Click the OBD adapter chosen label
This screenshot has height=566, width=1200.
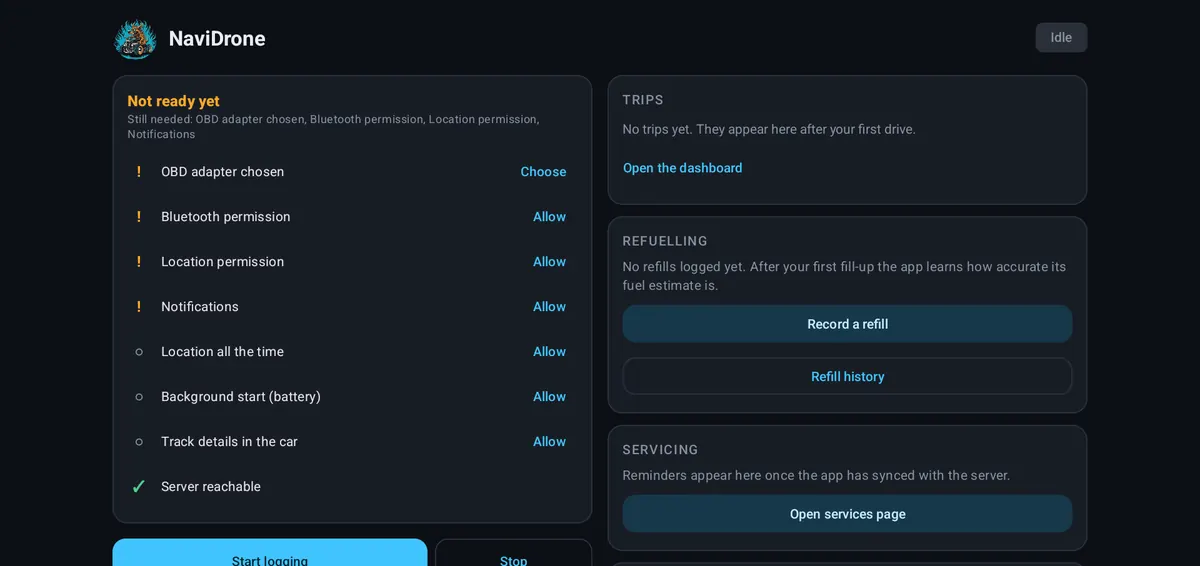click(x=222, y=172)
